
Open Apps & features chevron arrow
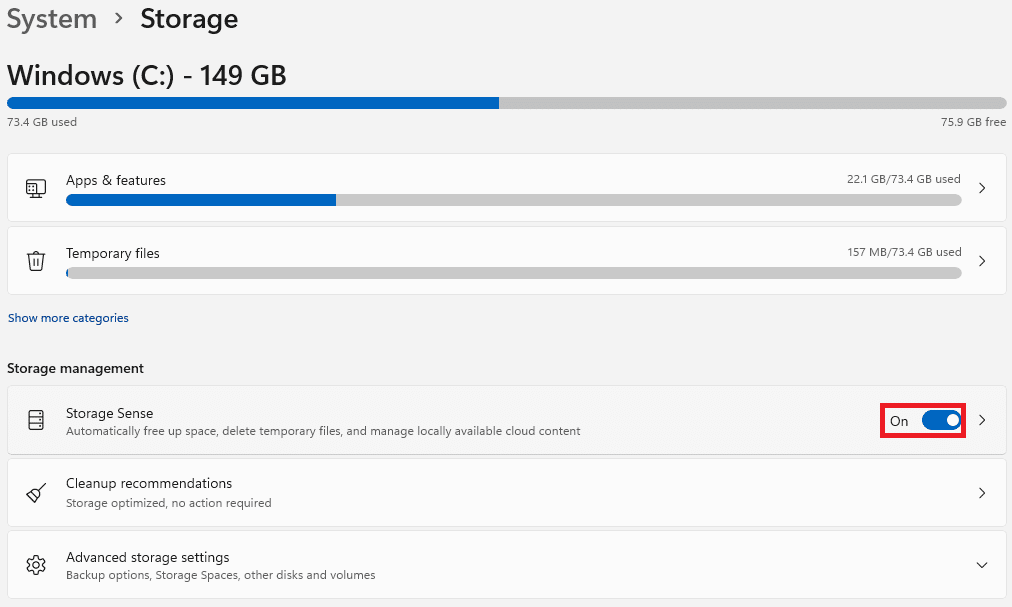click(982, 188)
